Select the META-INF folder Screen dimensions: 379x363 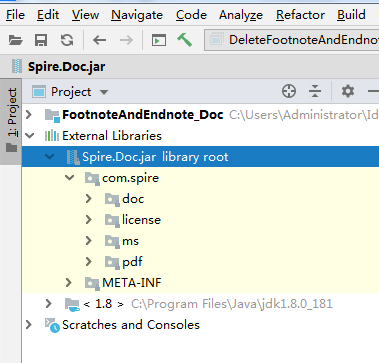(x=132, y=283)
